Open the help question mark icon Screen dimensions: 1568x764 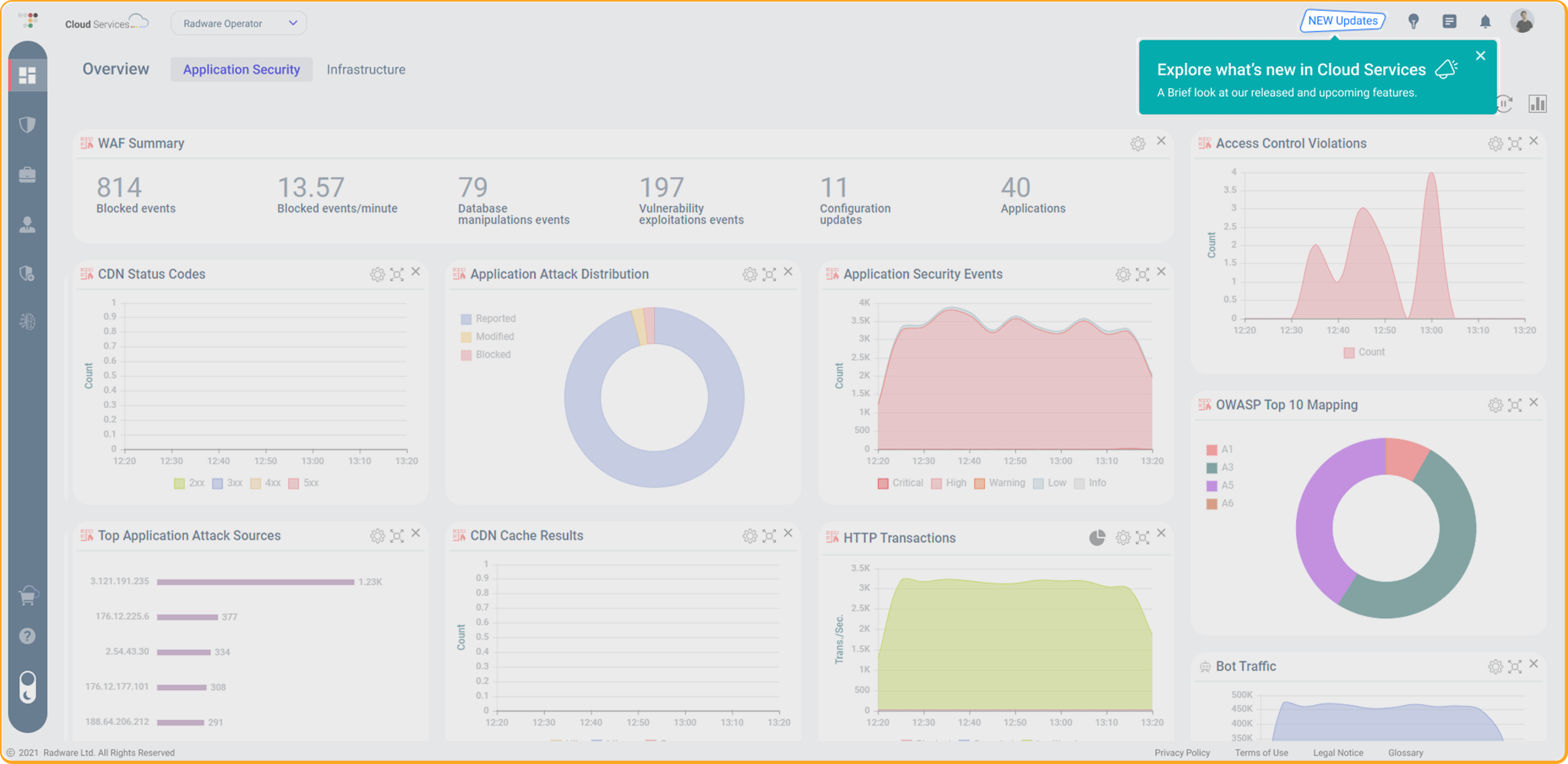coord(28,636)
